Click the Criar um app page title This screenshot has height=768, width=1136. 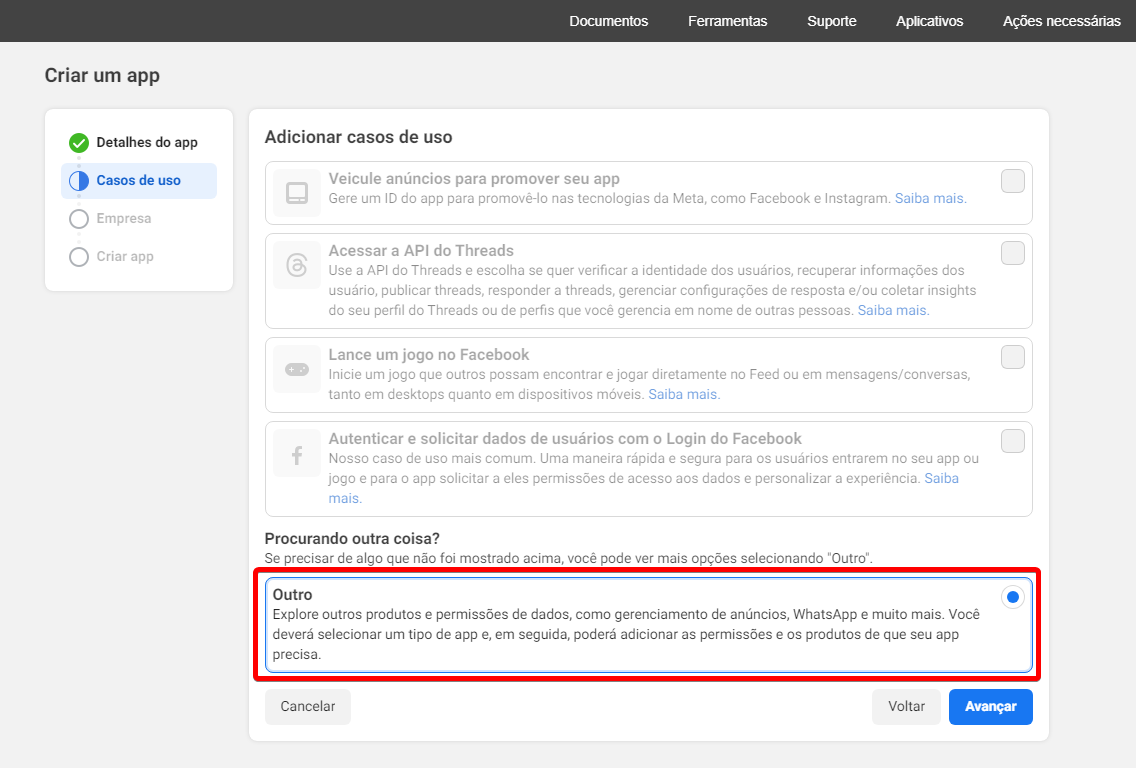[102, 76]
